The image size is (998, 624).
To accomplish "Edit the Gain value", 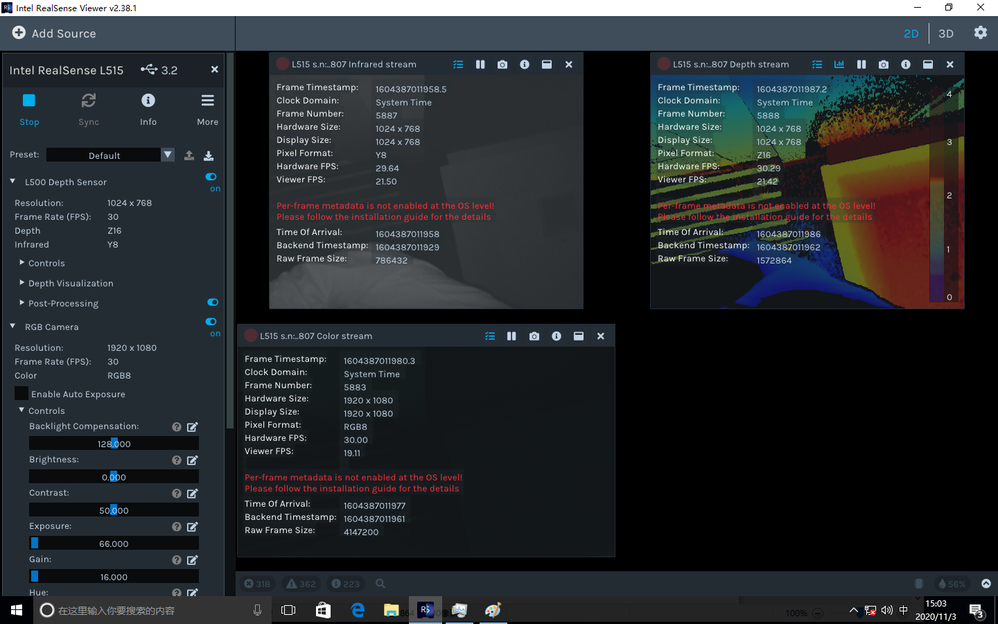I will tap(192, 560).
